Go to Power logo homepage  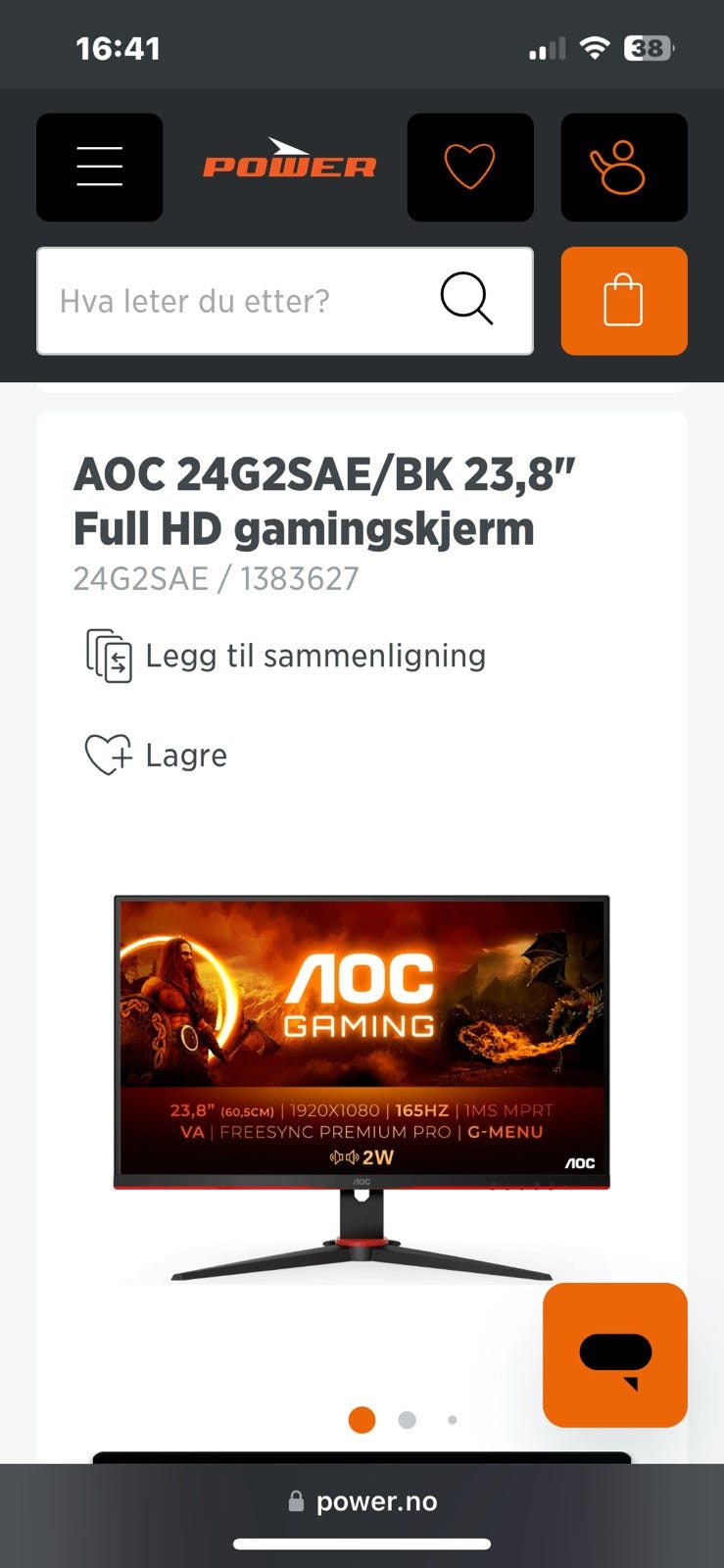[289, 159]
